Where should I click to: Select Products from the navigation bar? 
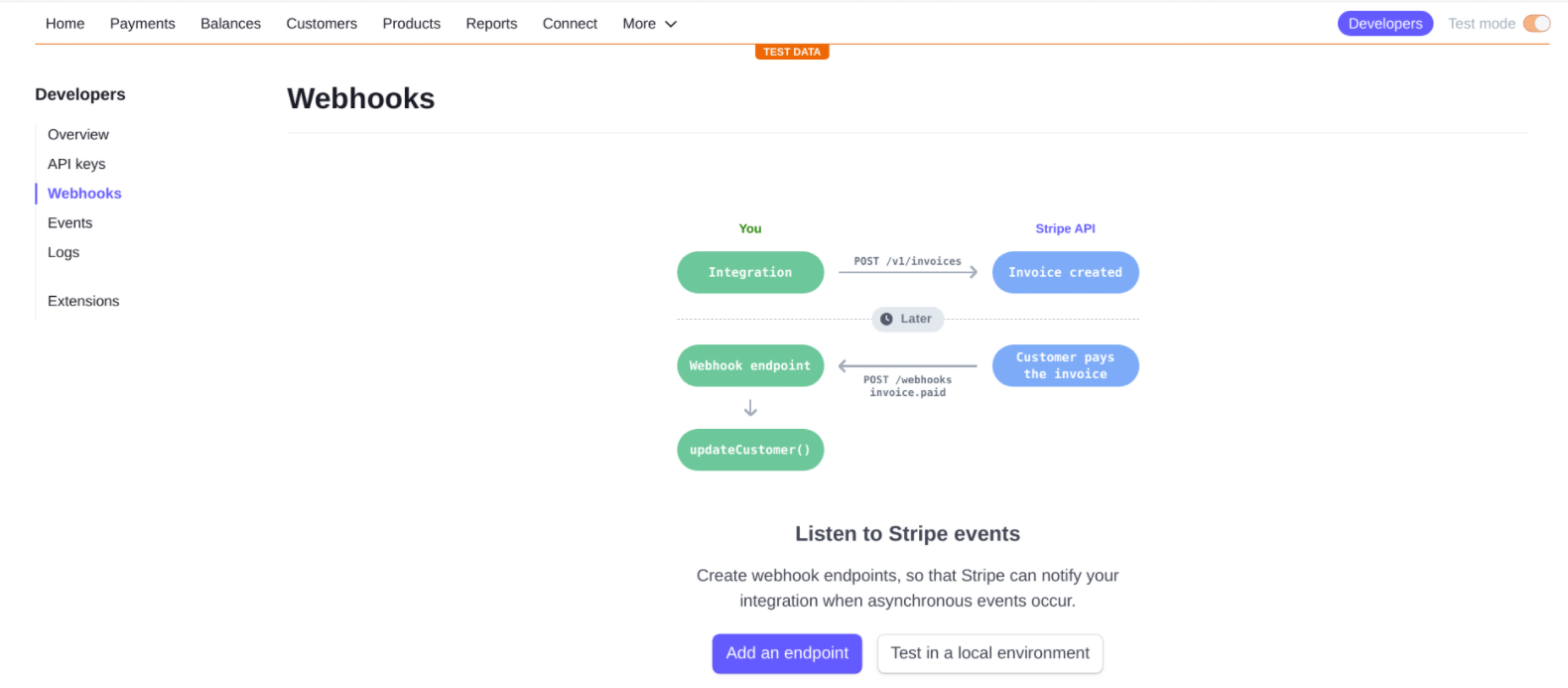(411, 24)
